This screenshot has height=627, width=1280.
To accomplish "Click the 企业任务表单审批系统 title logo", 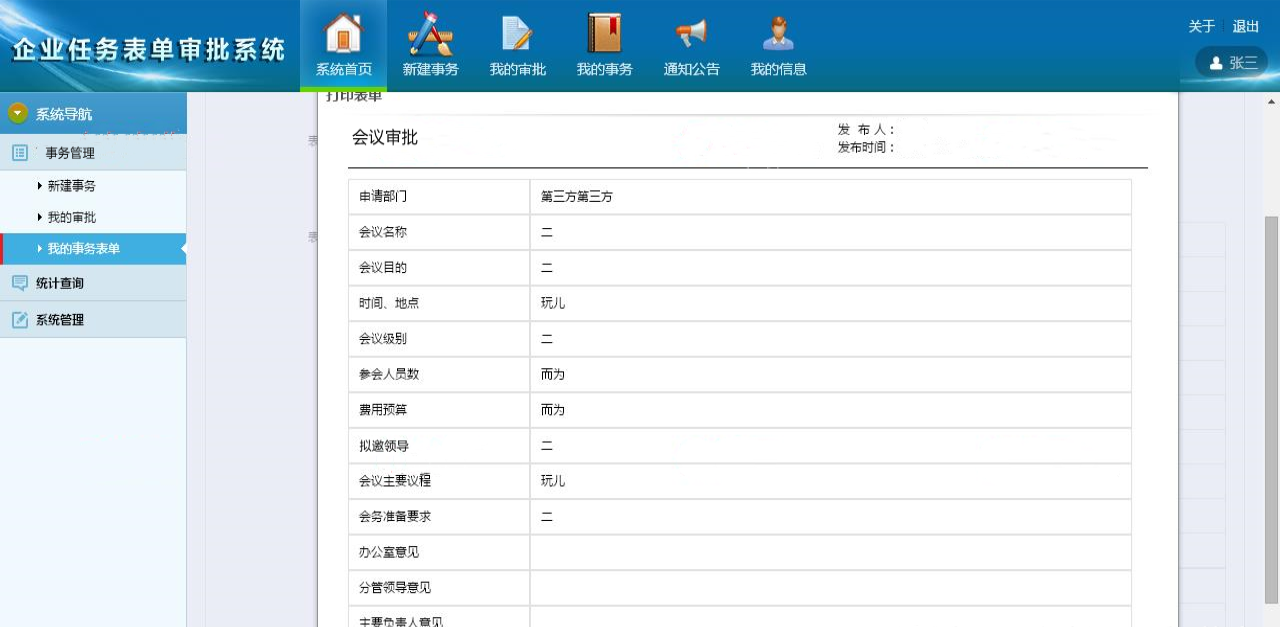I will click(x=148, y=50).
